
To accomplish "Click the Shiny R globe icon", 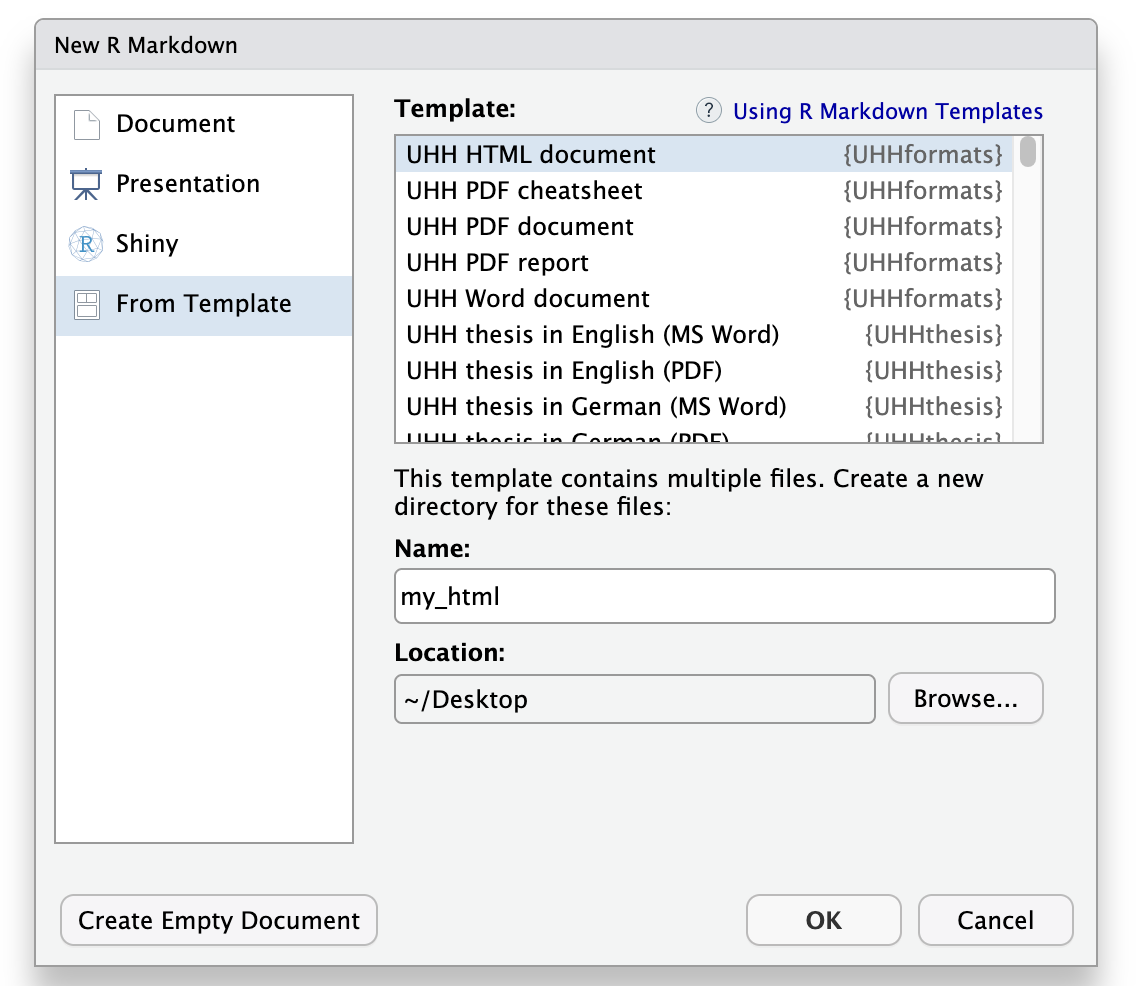I will (x=86, y=243).
